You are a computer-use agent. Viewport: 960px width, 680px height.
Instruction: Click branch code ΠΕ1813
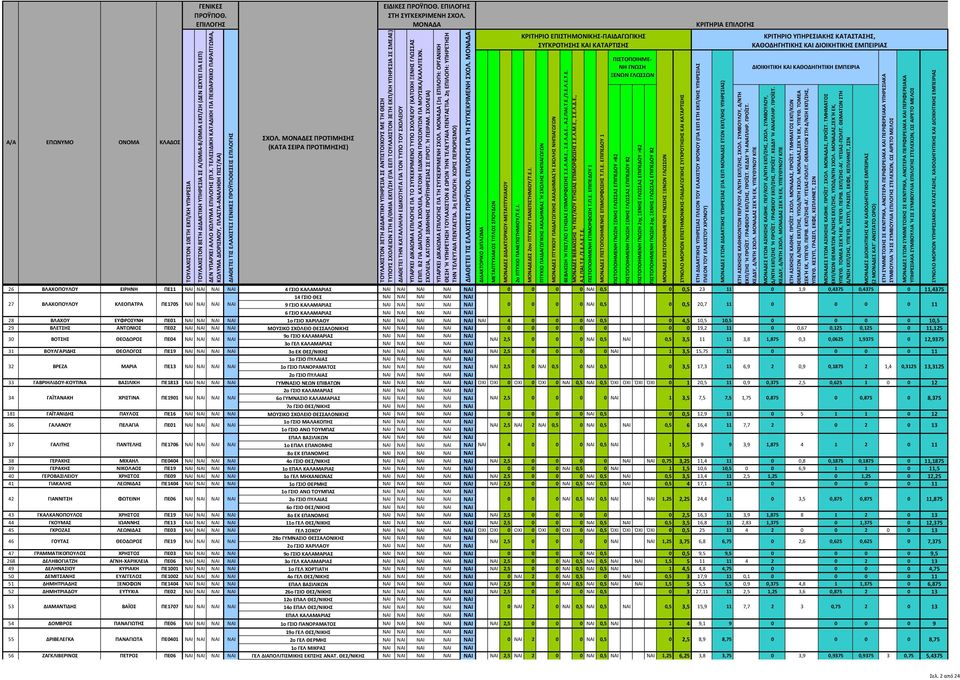[170, 382]
